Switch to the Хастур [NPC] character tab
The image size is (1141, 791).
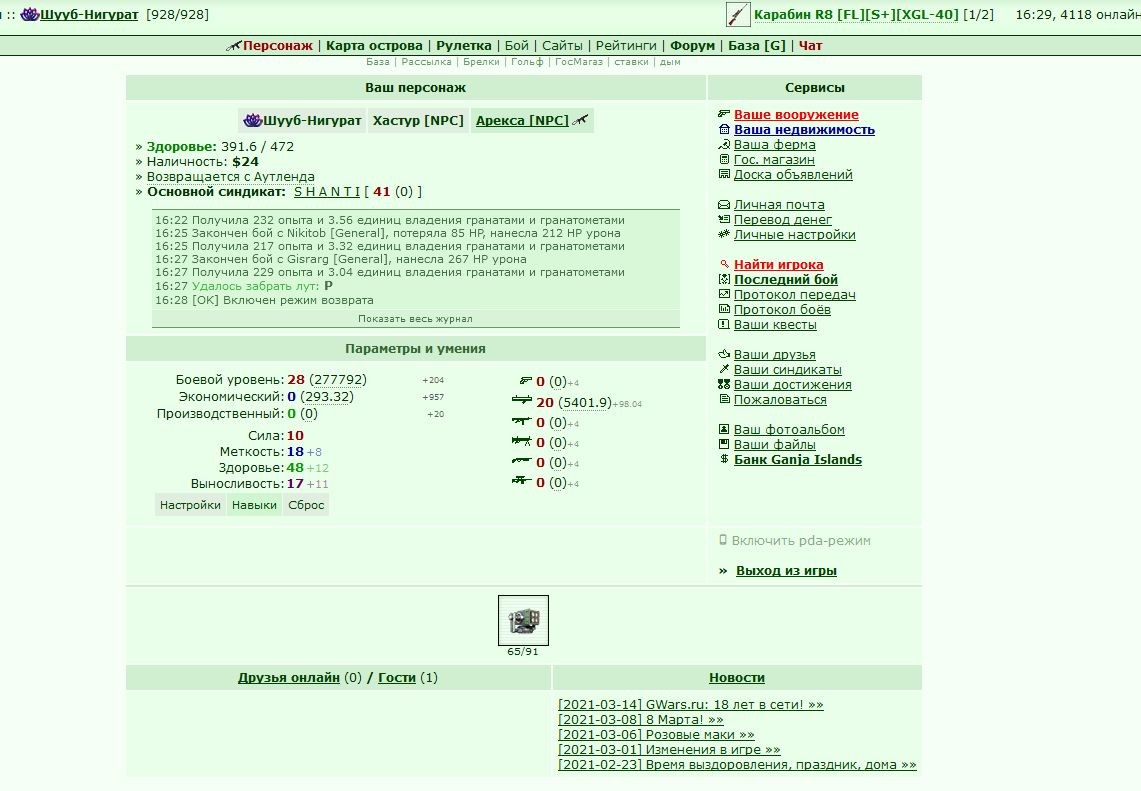[418, 120]
